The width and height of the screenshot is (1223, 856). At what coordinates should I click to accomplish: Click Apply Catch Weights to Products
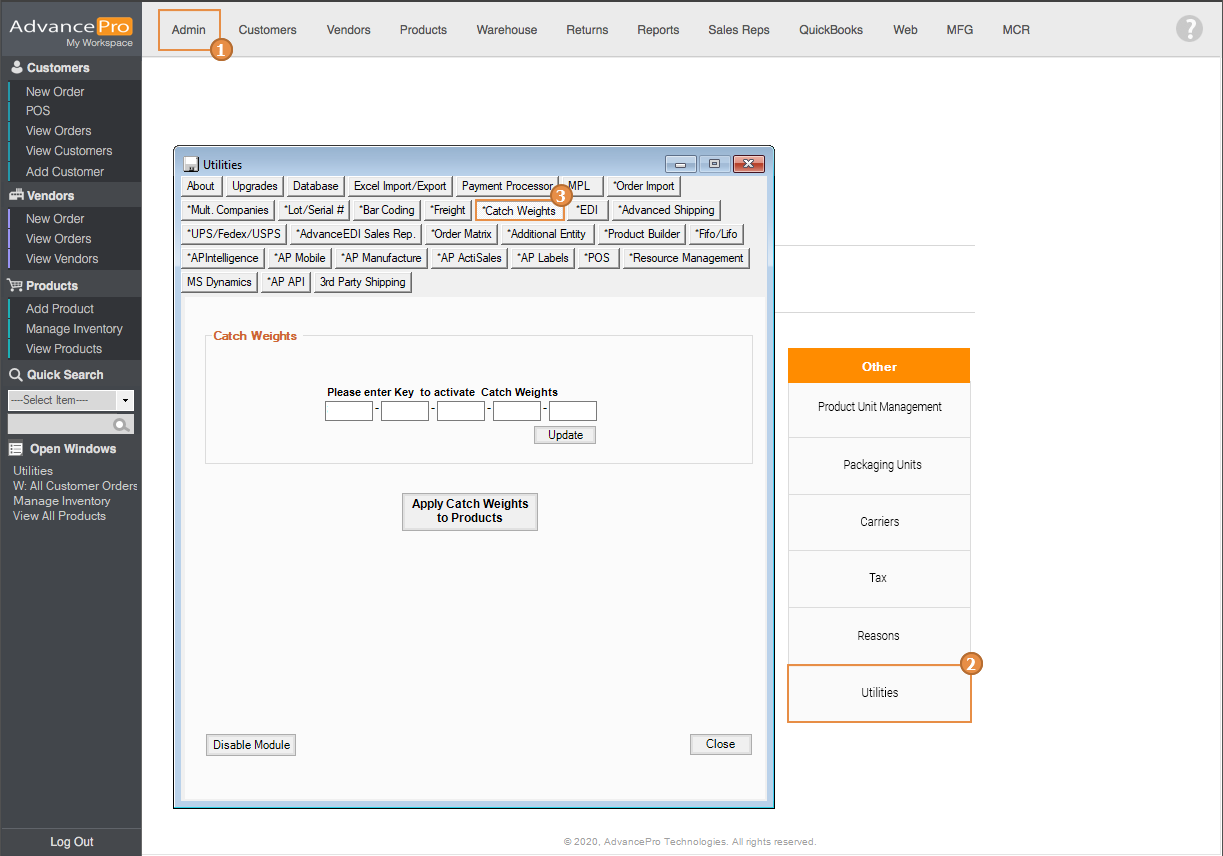(x=469, y=511)
